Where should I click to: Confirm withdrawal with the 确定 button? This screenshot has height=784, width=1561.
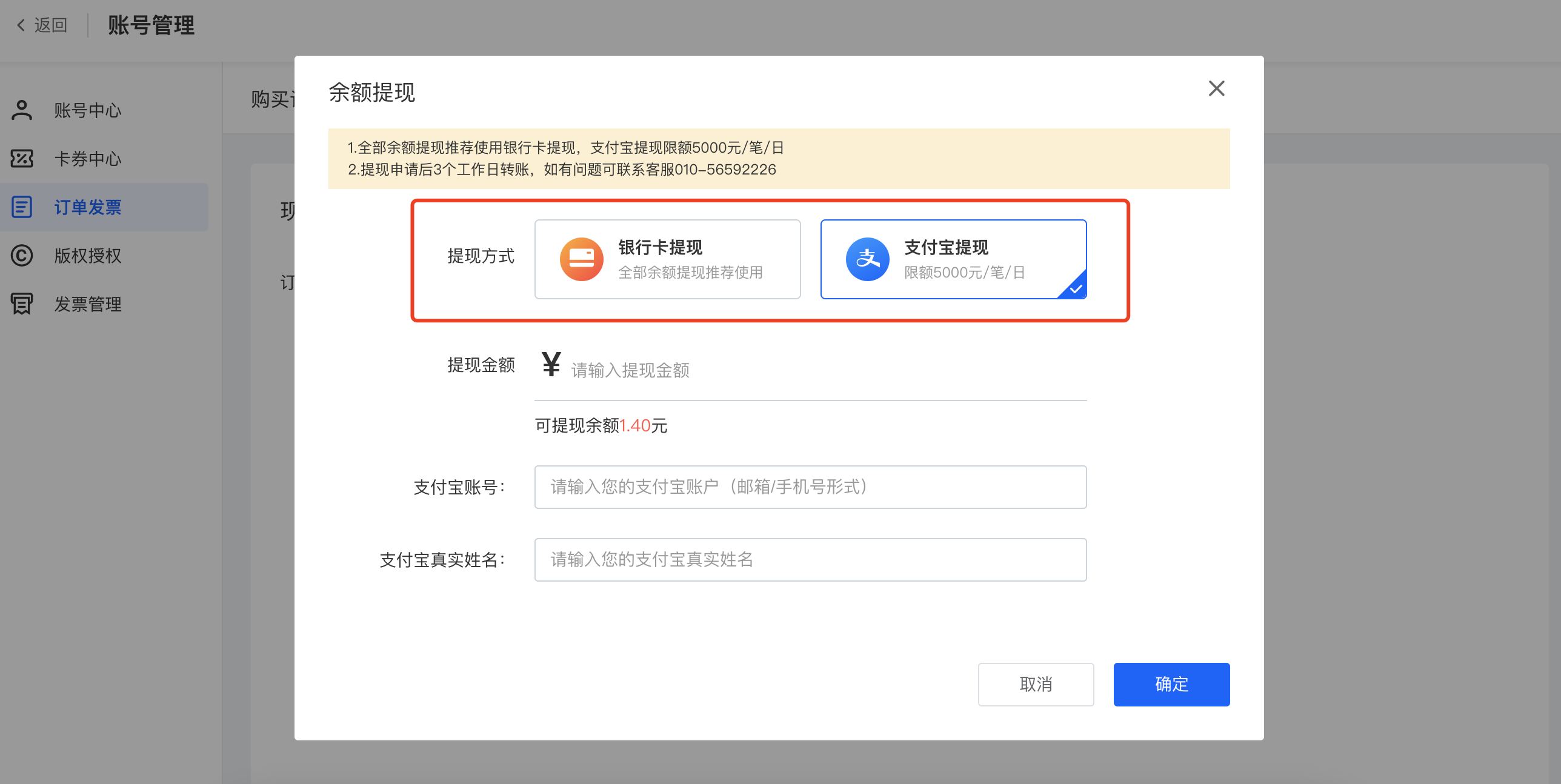[x=1171, y=685]
